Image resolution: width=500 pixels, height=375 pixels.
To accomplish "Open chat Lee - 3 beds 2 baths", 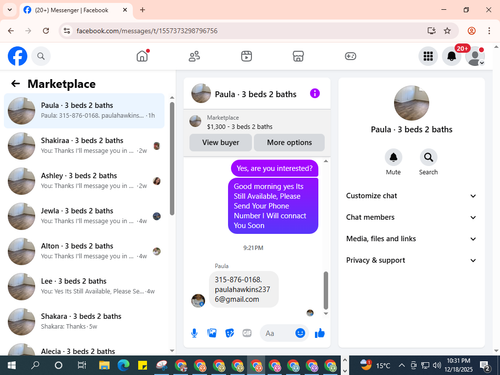I will pyautogui.click(x=84, y=287).
